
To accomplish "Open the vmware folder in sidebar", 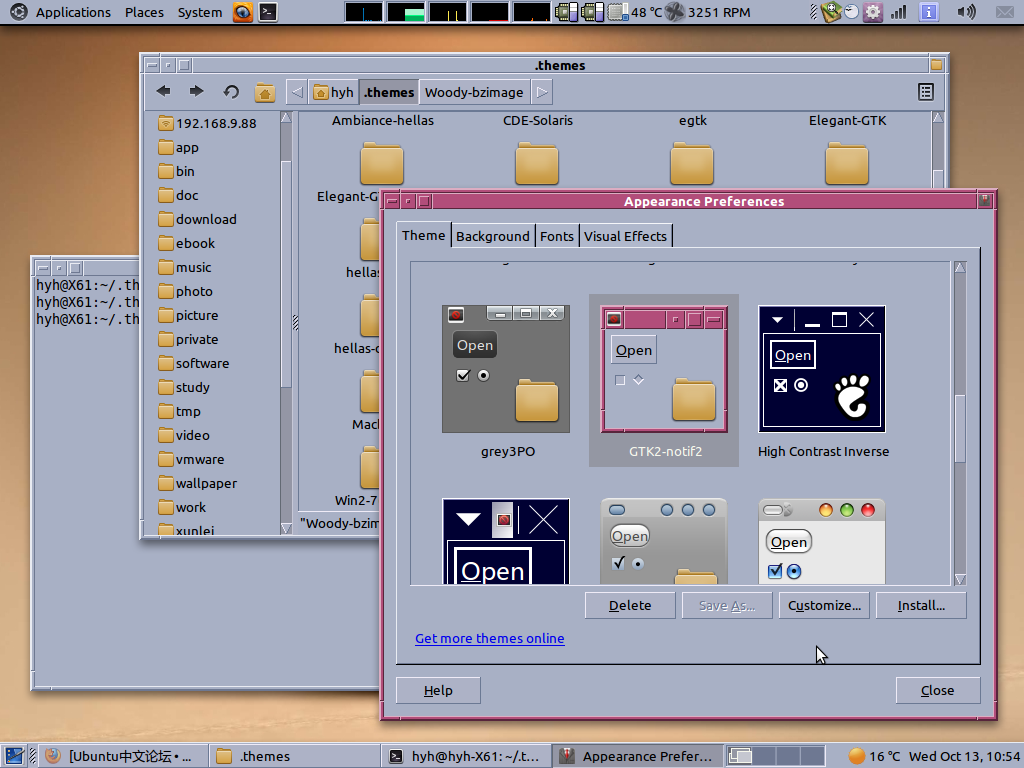I will coord(191,459).
